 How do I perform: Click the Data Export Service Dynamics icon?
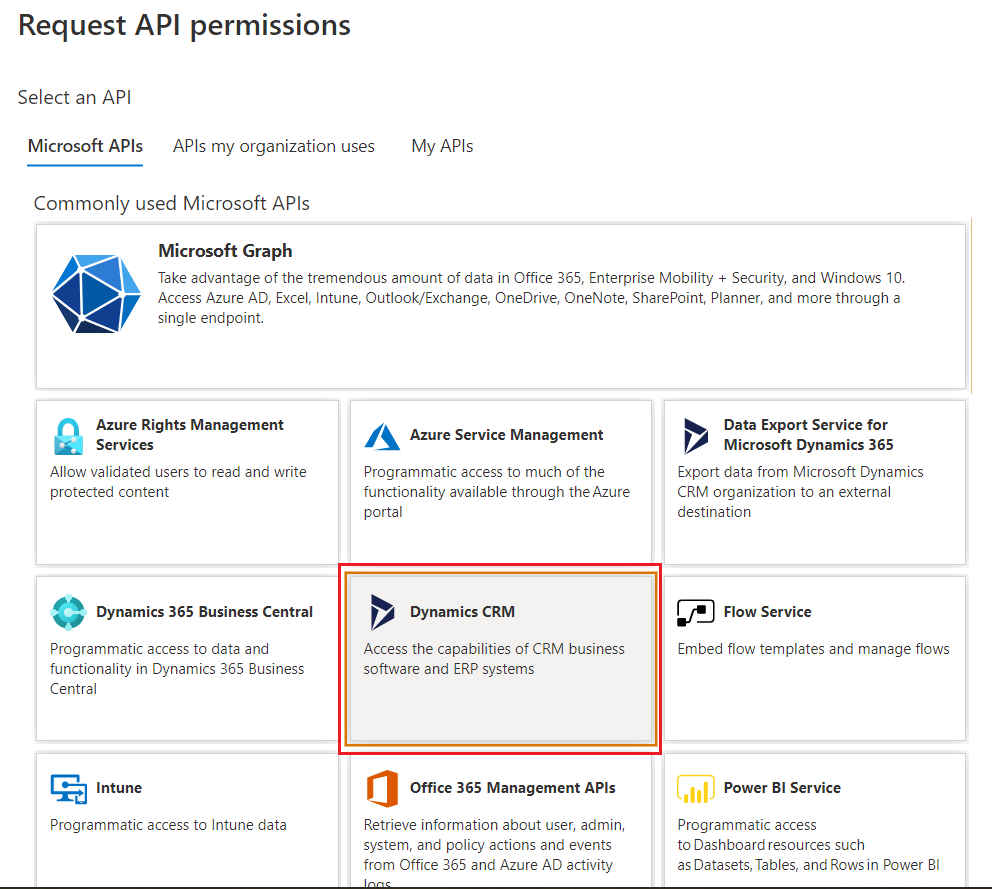tap(696, 436)
